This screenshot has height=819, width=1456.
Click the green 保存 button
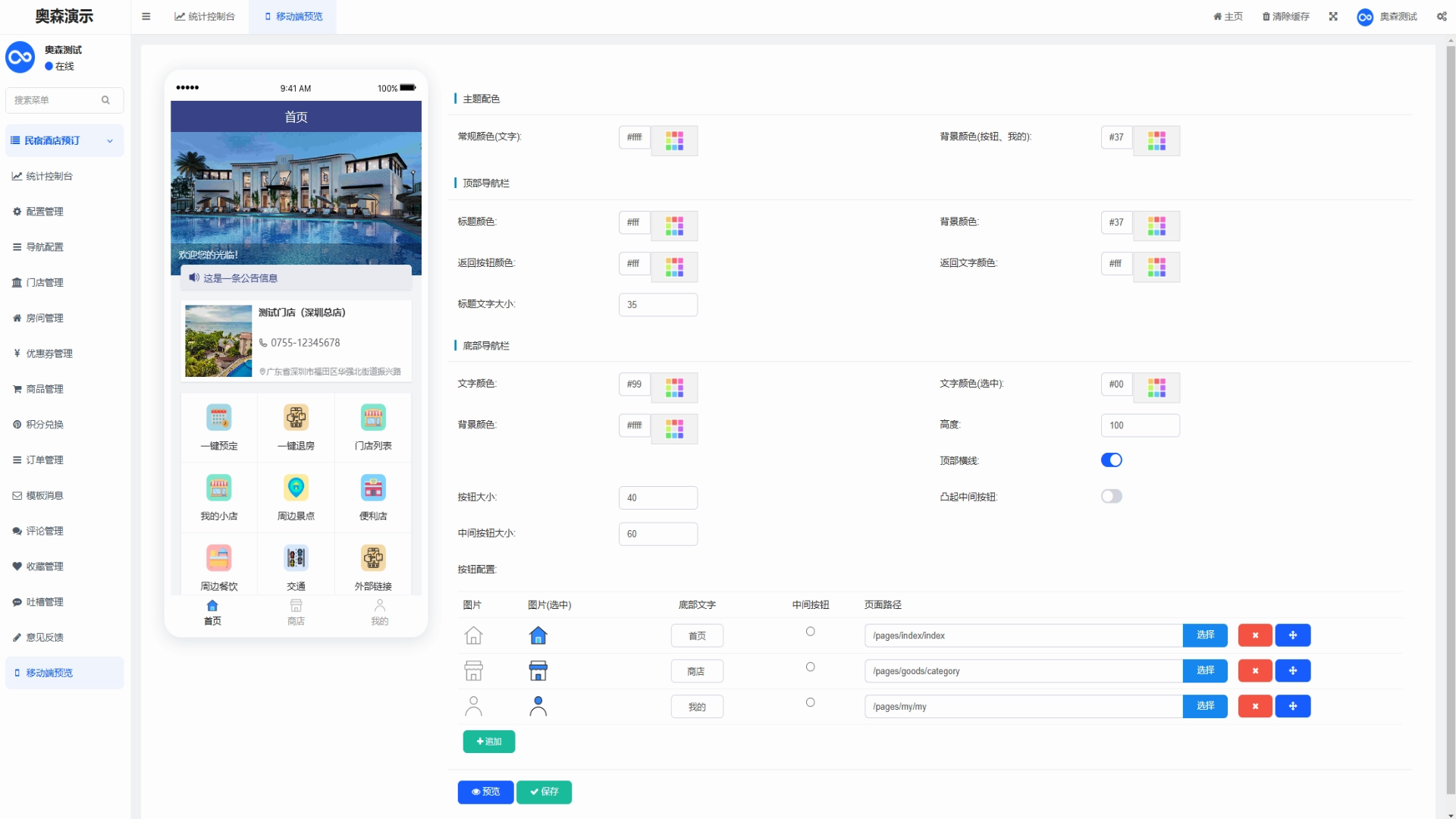pos(544,792)
